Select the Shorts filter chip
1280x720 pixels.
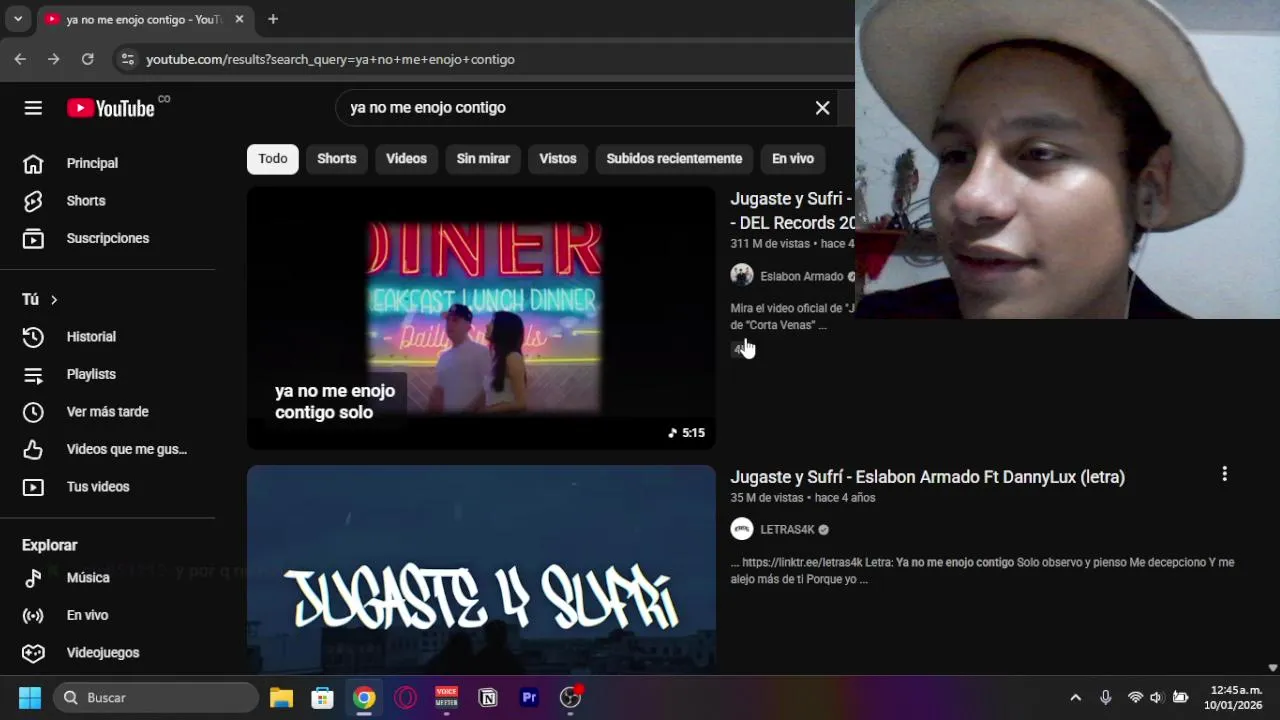(x=337, y=159)
